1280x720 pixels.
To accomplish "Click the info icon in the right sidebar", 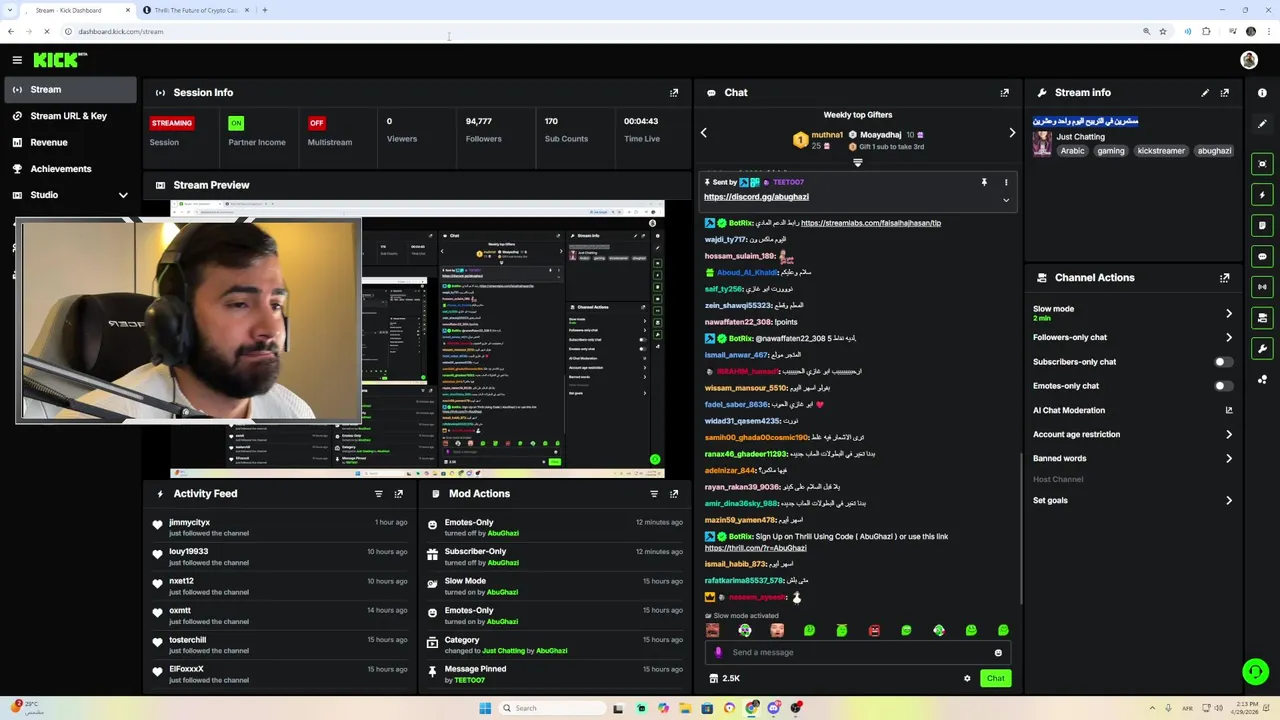I will click(x=1262, y=93).
